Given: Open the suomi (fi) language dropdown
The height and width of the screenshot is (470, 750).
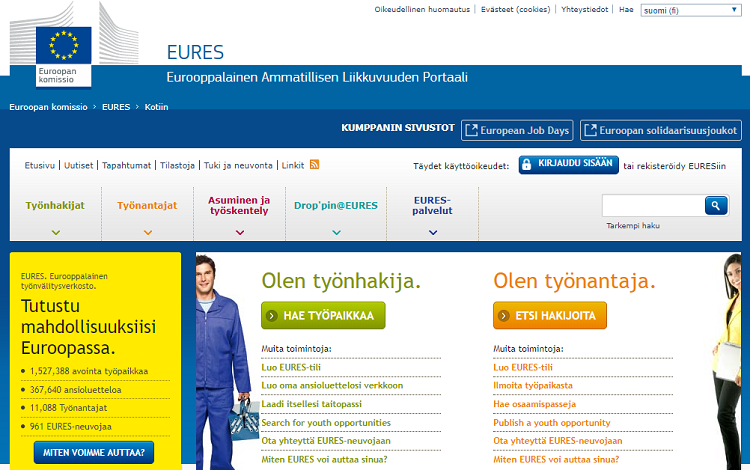Looking at the screenshot, I should (x=689, y=10).
